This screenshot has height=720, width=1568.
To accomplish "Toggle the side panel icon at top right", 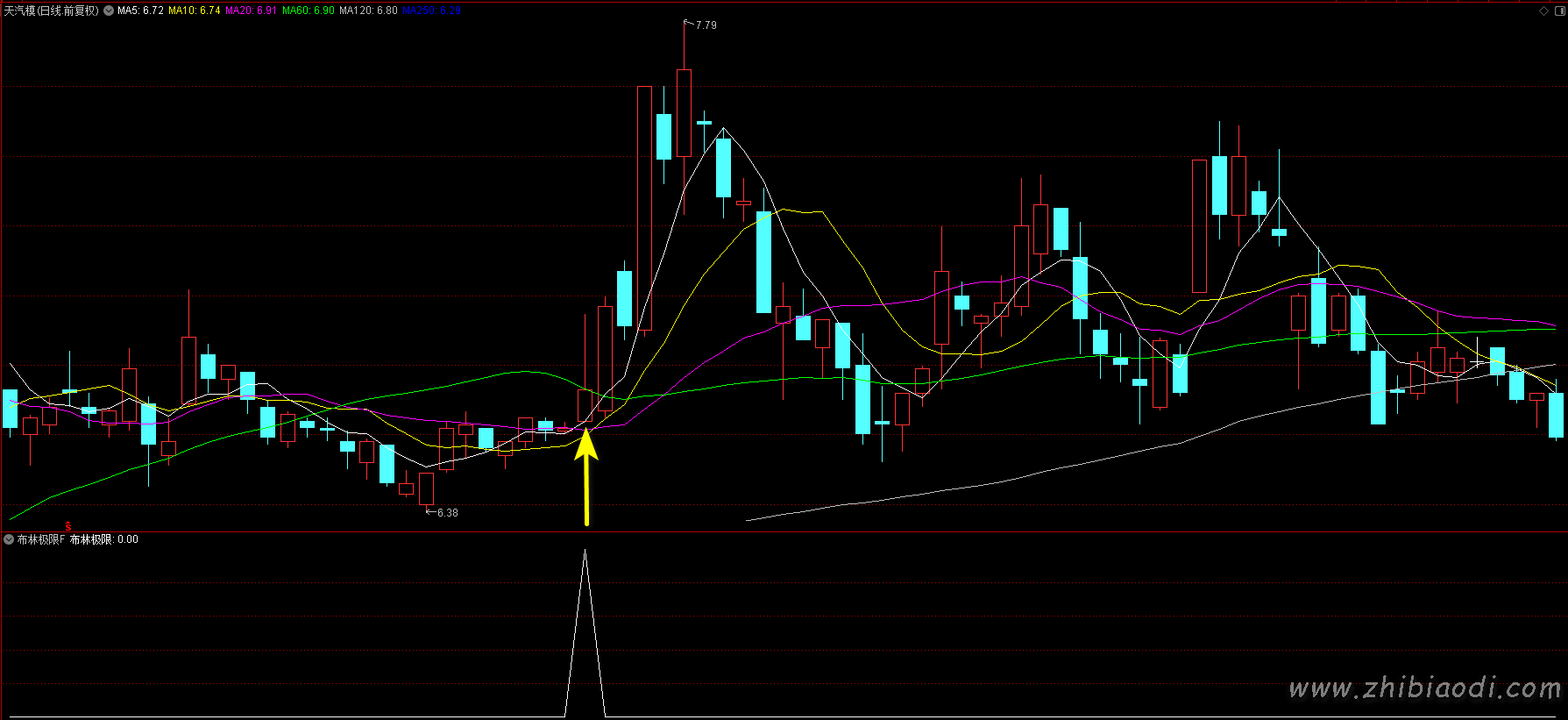I will click(1558, 11).
